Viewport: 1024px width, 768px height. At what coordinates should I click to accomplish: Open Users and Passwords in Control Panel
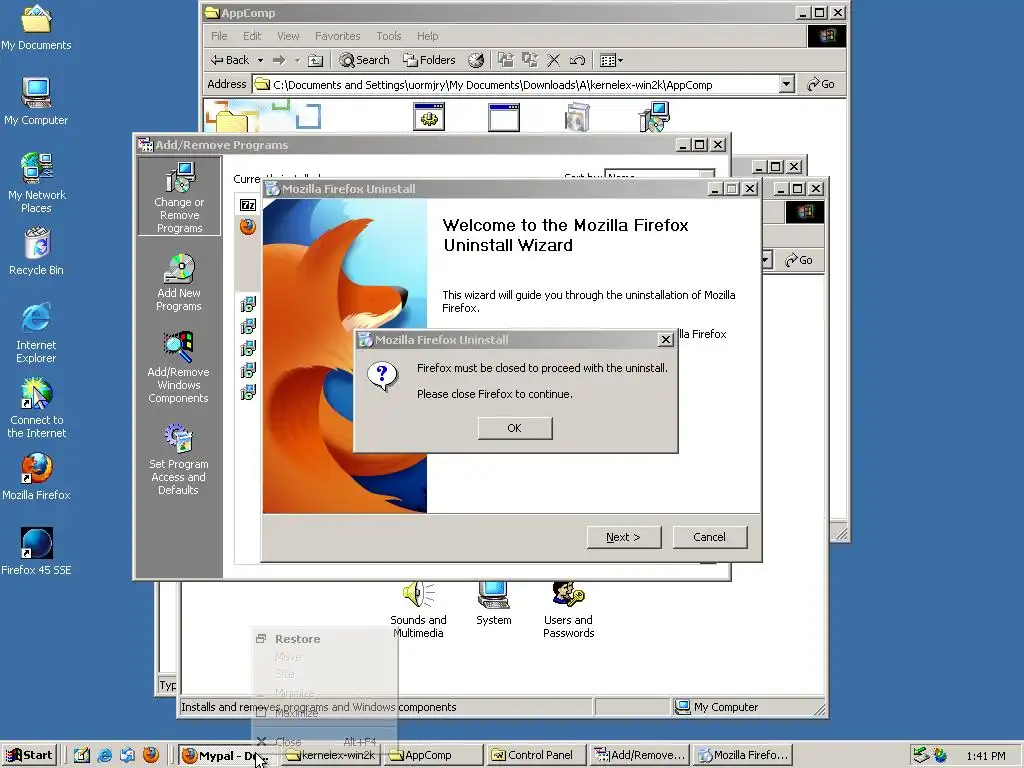568,610
